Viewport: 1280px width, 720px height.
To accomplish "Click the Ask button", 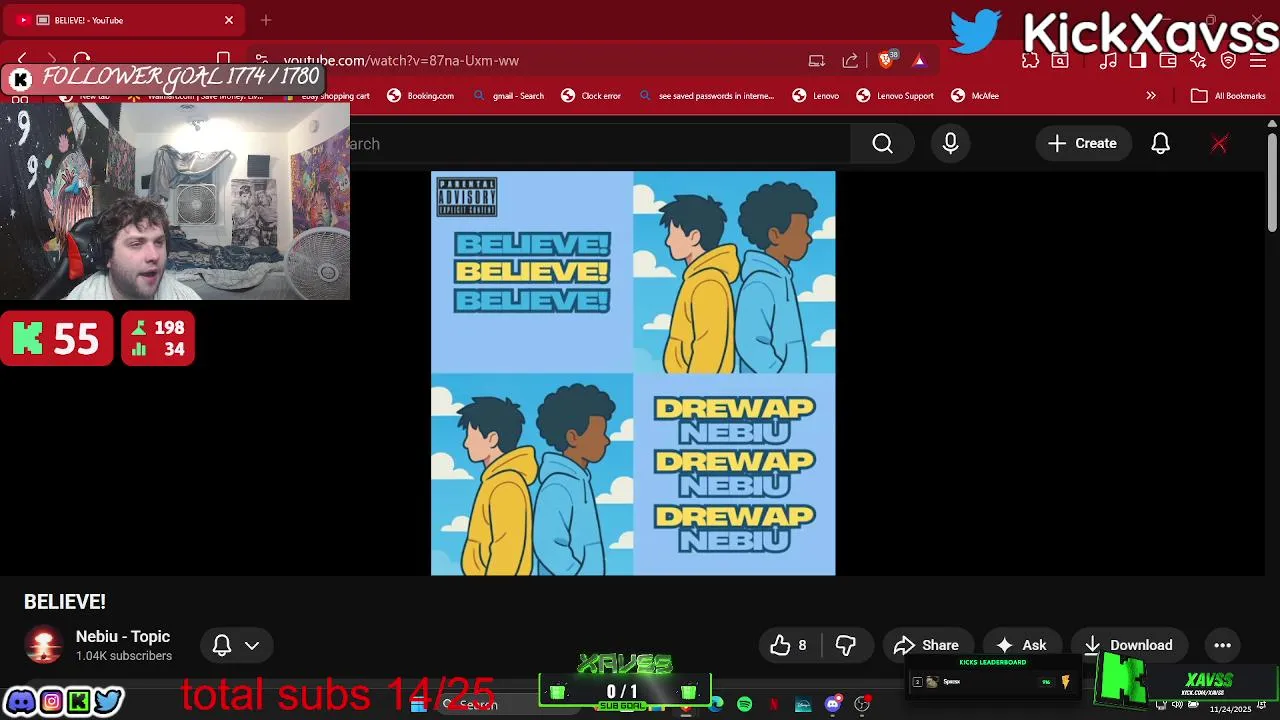I will (x=1022, y=645).
